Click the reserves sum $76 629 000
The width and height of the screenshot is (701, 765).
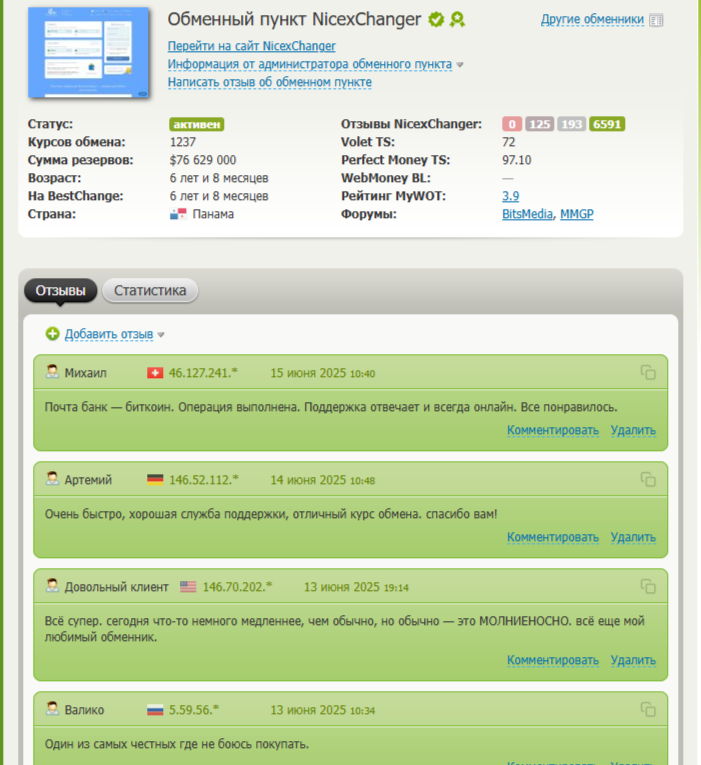point(203,160)
